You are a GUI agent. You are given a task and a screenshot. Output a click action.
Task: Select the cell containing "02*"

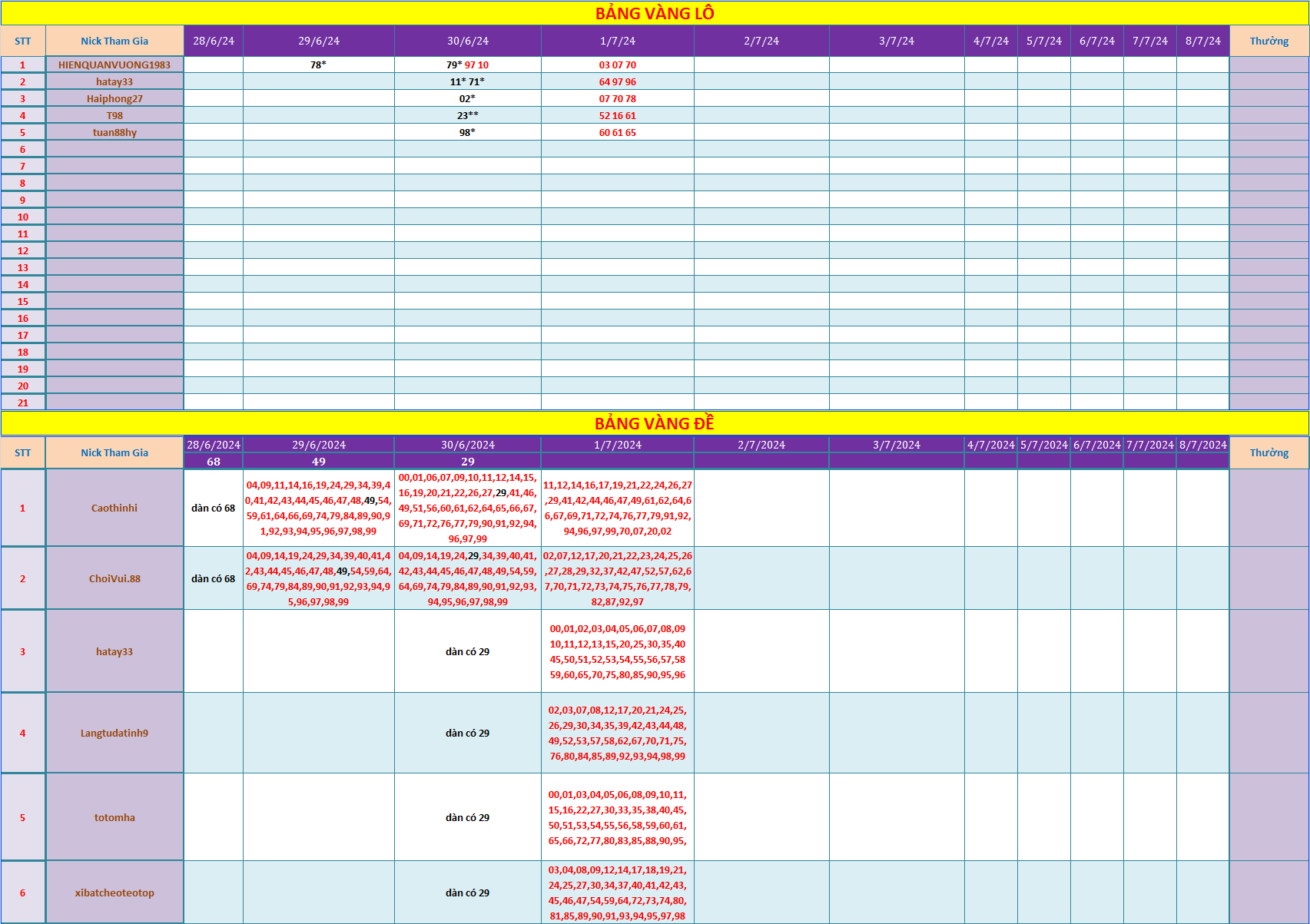coord(468,98)
